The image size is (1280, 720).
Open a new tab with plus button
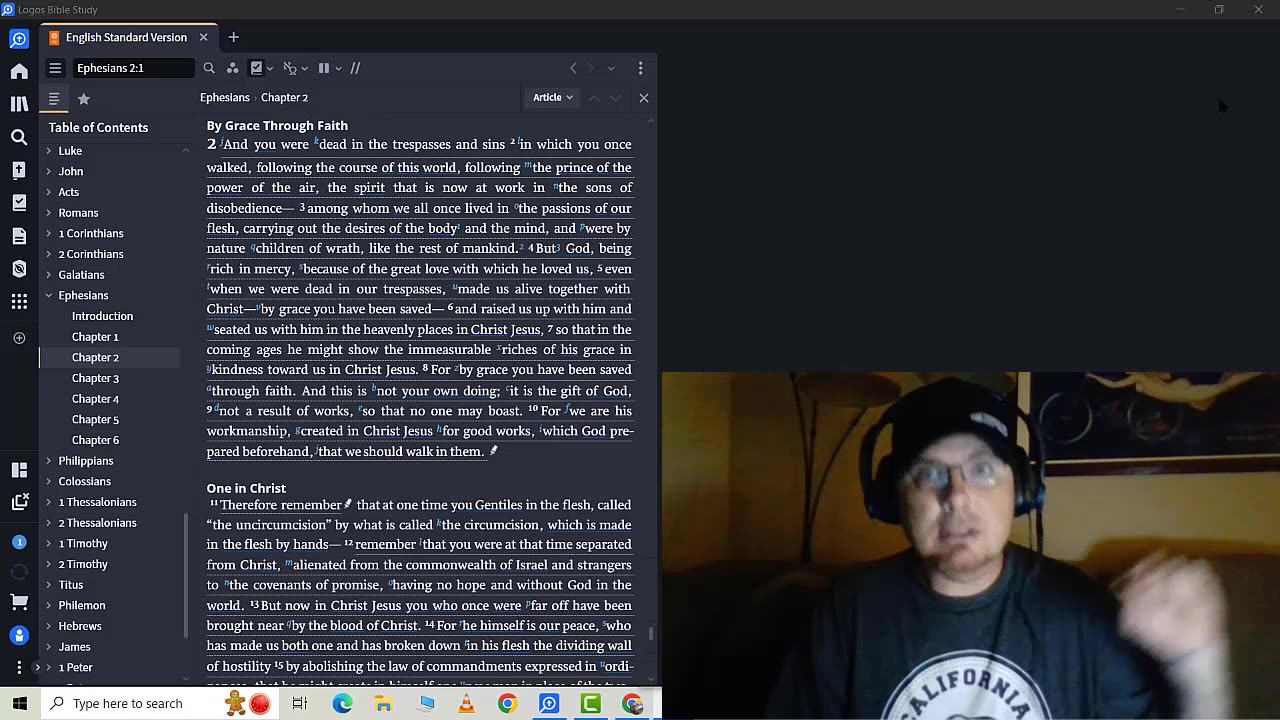pos(233,37)
